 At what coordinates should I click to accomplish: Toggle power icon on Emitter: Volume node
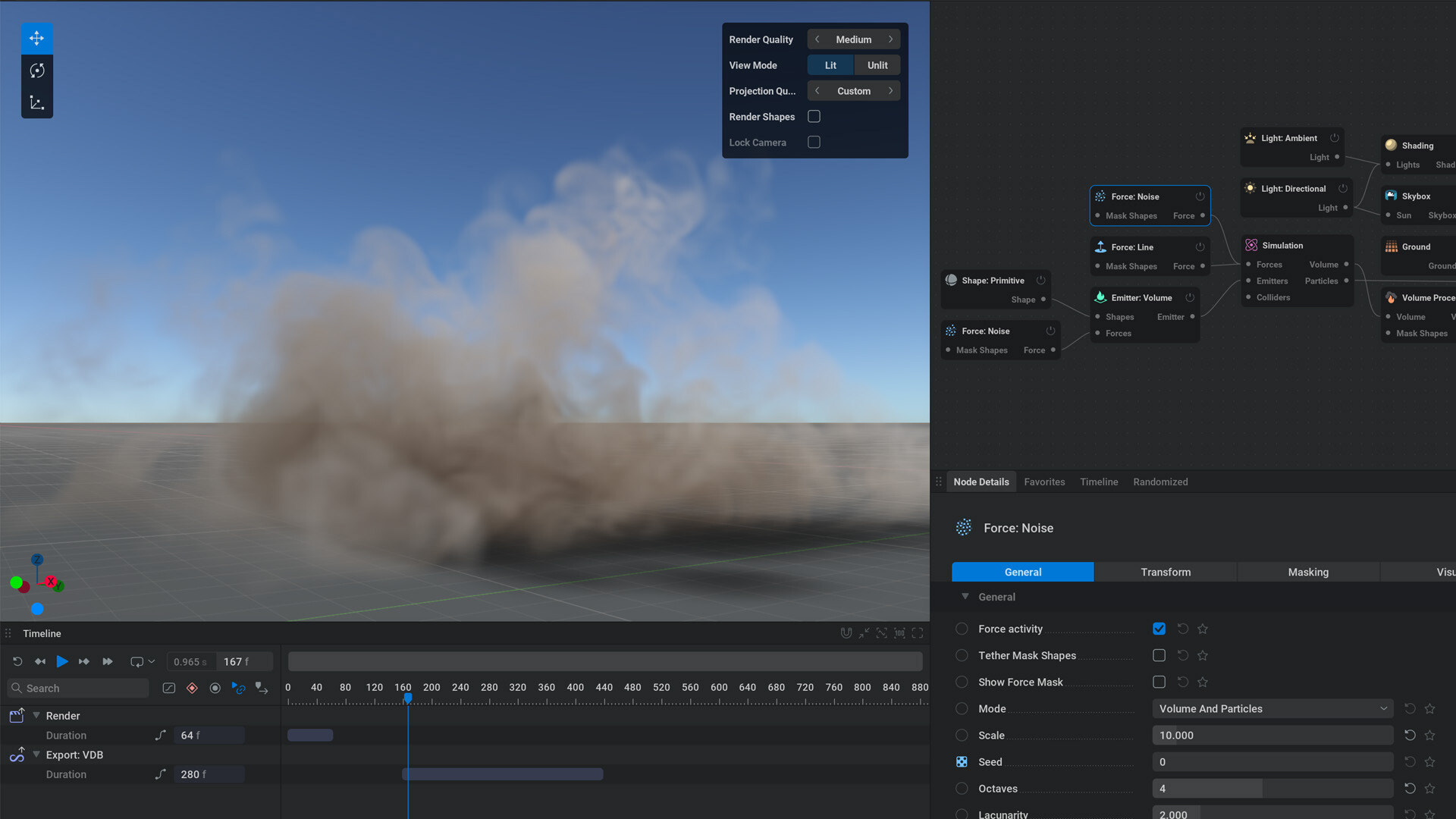(1190, 298)
